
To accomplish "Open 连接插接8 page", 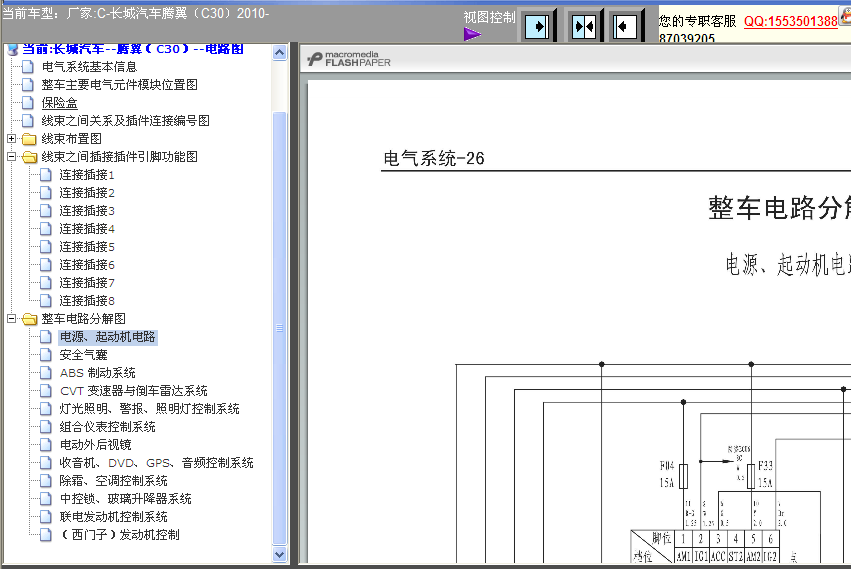I will coord(87,300).
